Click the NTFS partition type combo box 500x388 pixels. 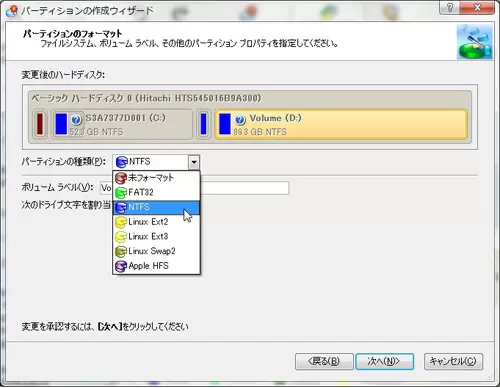(156, 162)
